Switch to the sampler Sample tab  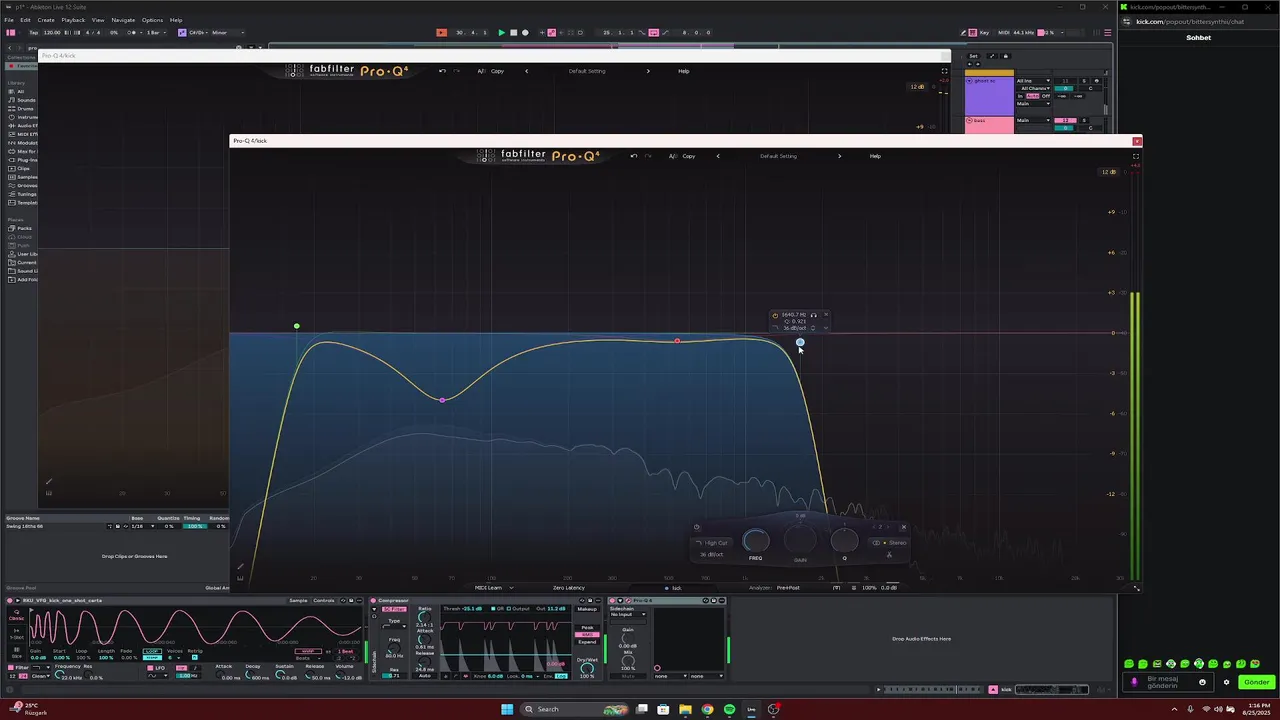[298, 601]
